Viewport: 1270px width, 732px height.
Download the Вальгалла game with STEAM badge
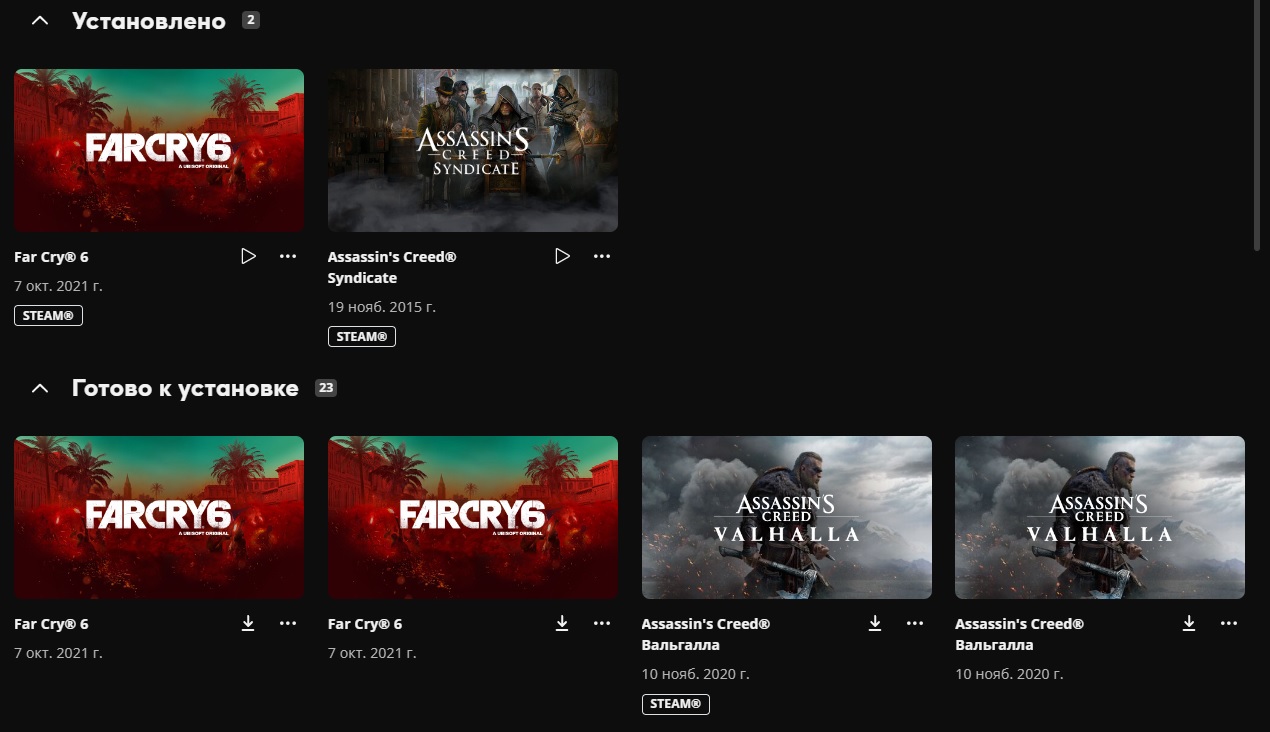[875, 623]
